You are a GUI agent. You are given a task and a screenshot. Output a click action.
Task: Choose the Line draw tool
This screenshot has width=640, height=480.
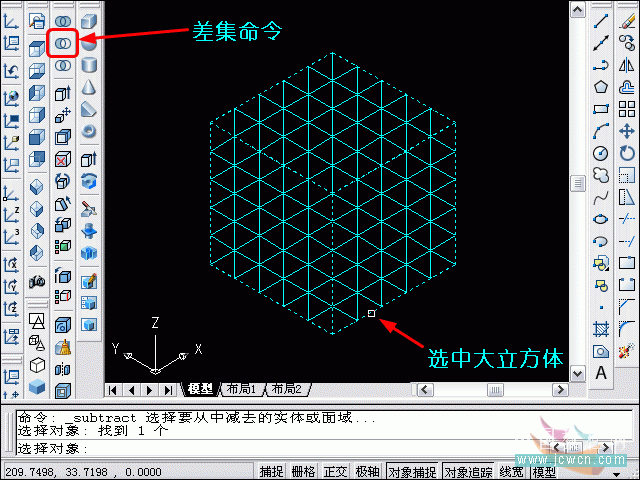[601, 21]
